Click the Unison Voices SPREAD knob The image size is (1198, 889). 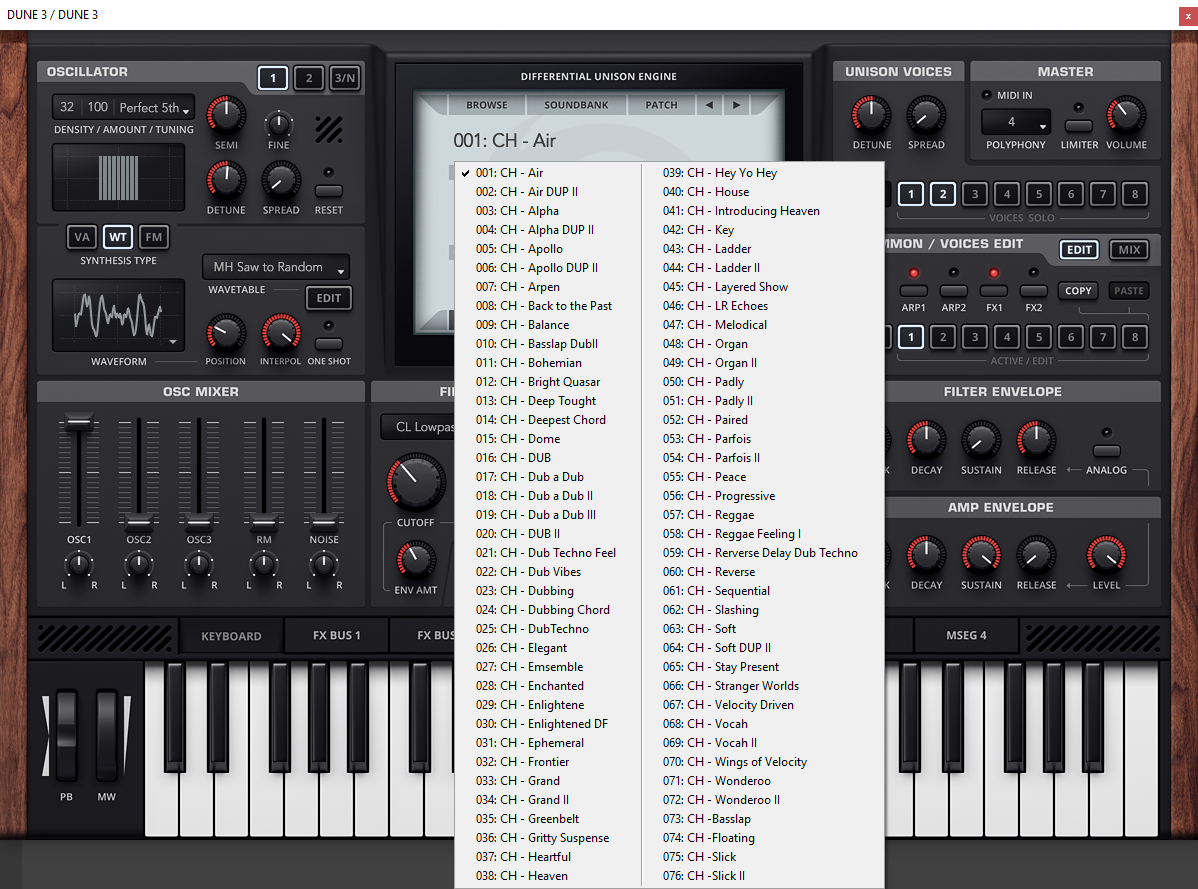pos(926,115)
